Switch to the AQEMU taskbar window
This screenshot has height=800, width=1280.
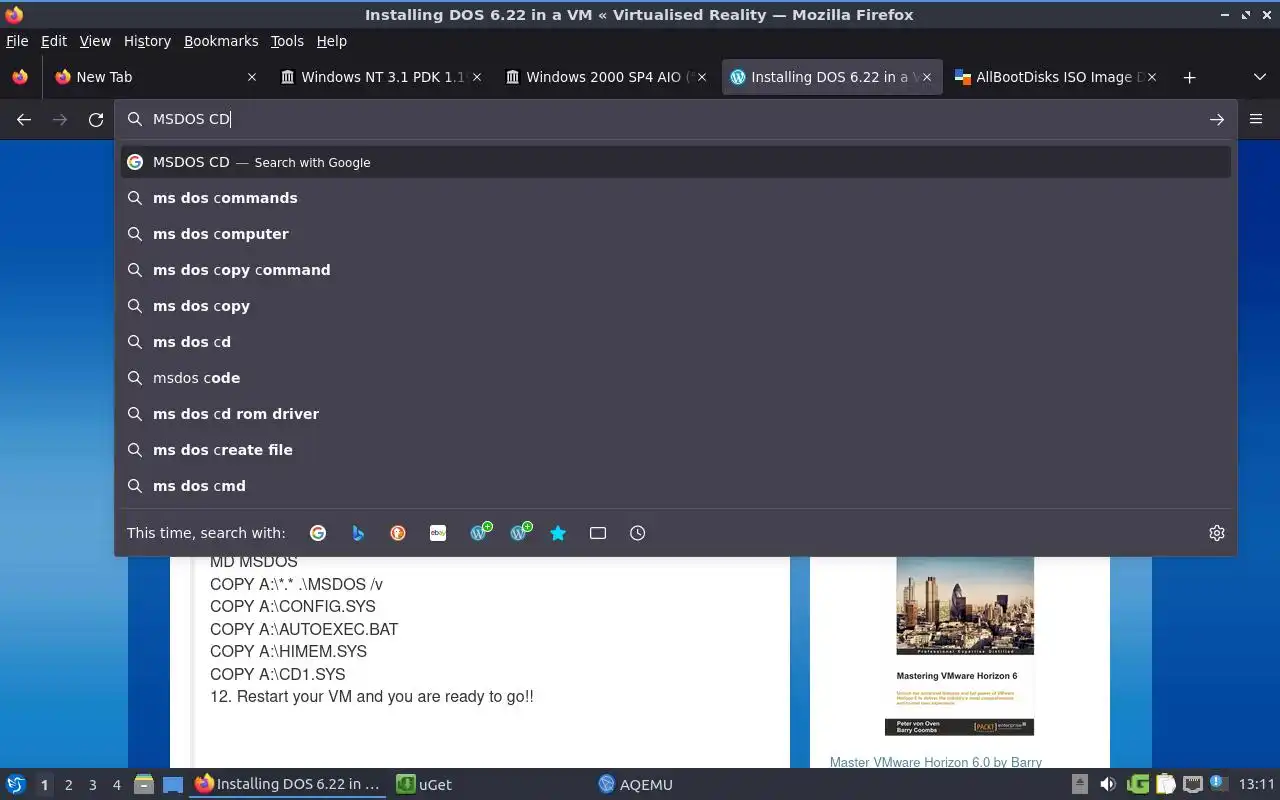click(690, 784)
